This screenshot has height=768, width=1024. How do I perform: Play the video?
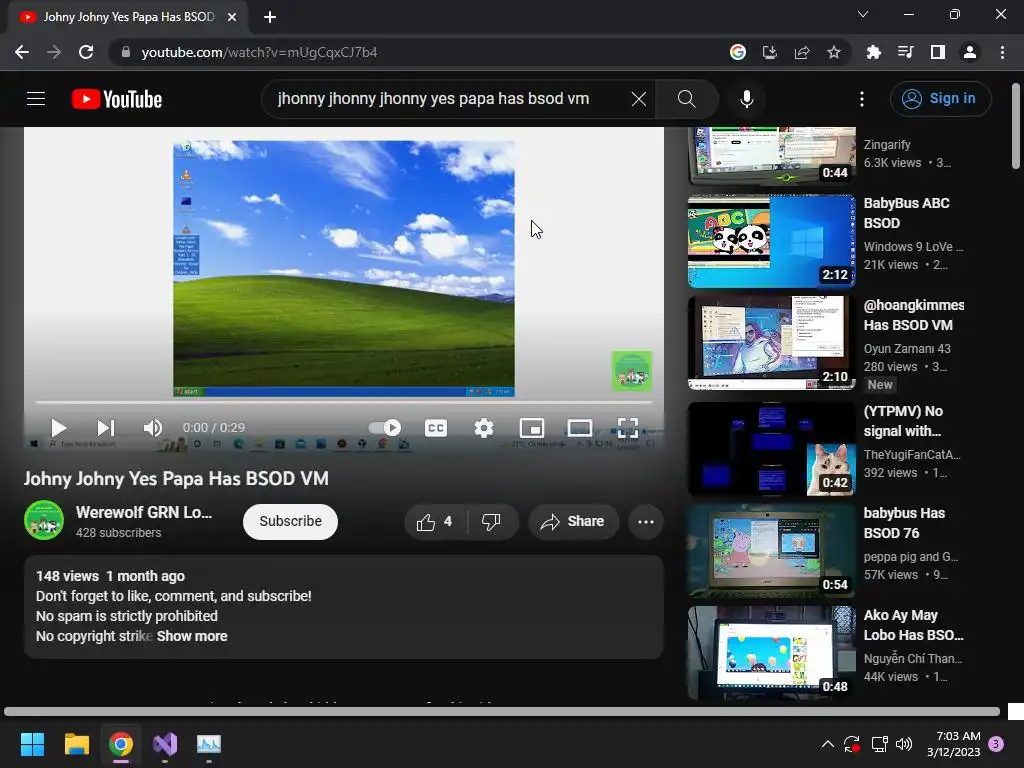[x=59, y=428]
